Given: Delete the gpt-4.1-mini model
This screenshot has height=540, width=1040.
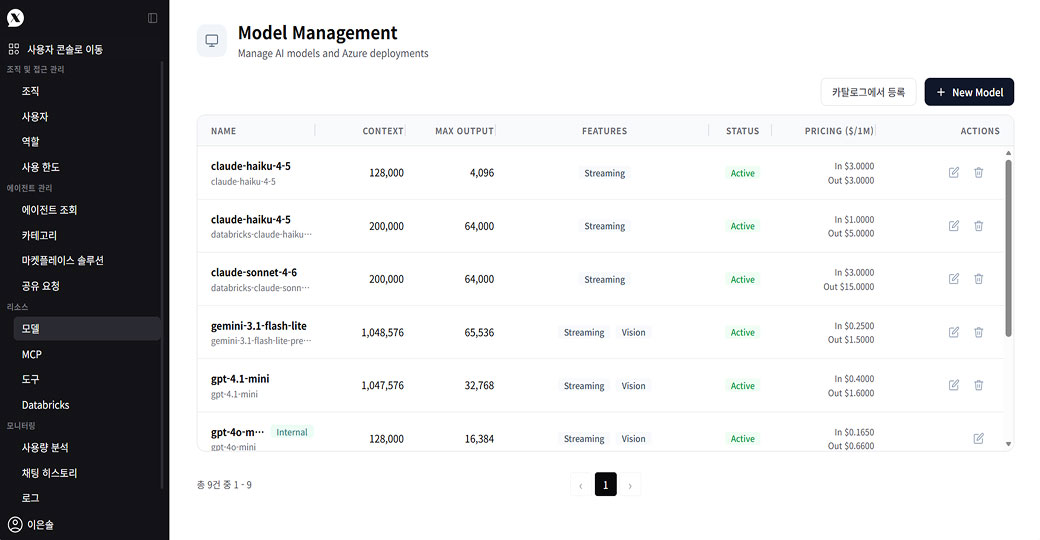Looking at the screenshot, I should click(x=978, y=385).
